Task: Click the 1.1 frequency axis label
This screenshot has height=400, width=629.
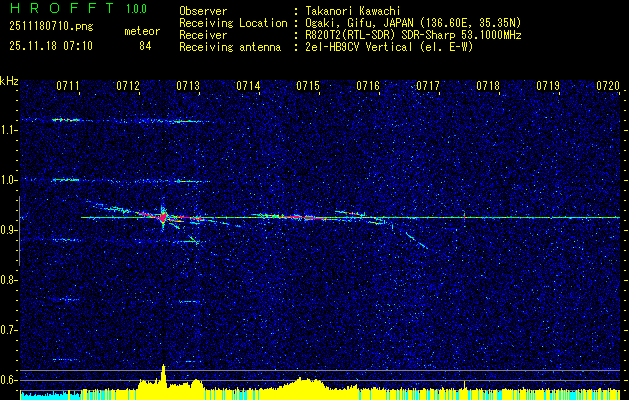Action: (x=7, y=130)
